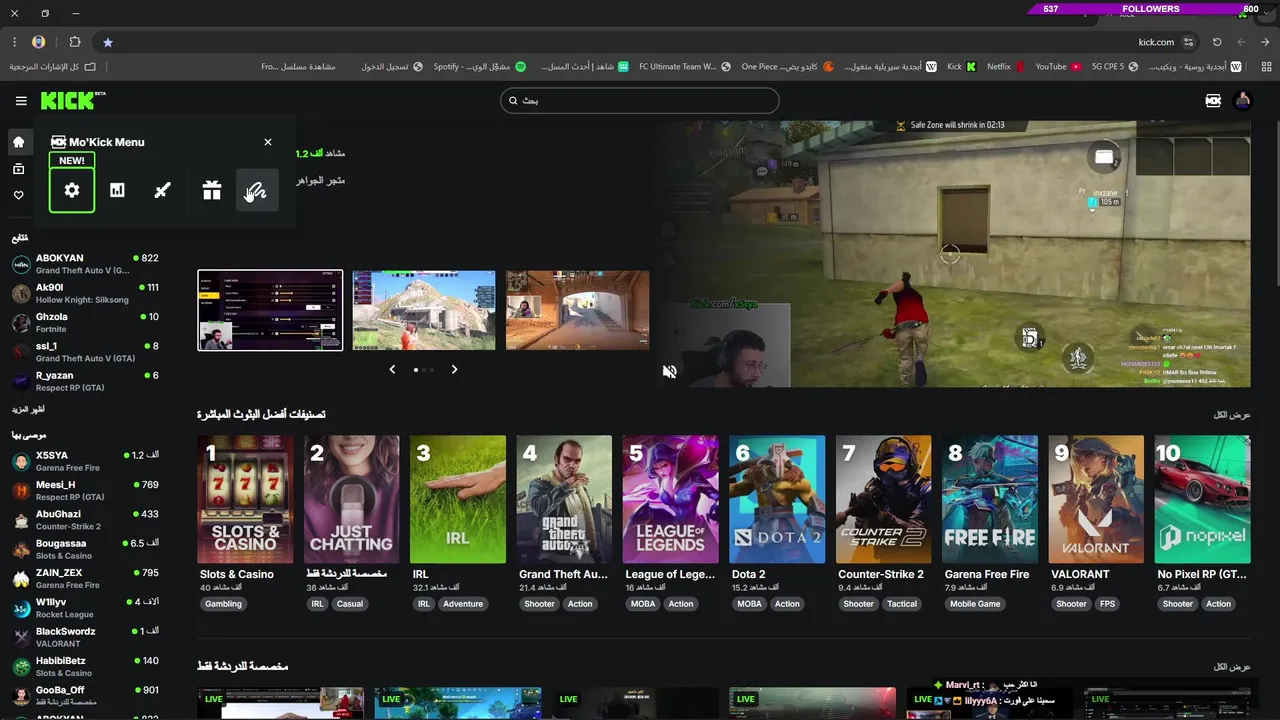Image resolution: width=1280 pixels, height=720 pixels.
Task: Open X5SYA recommended channel
Action: pos(85,461)
